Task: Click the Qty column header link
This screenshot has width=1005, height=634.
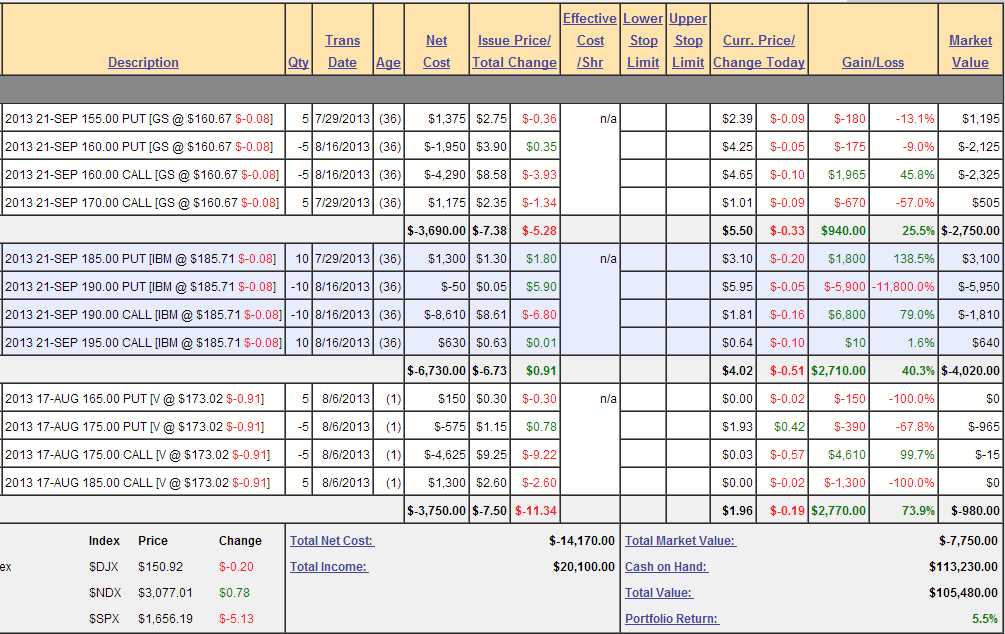Action: [x=298, y=62]
